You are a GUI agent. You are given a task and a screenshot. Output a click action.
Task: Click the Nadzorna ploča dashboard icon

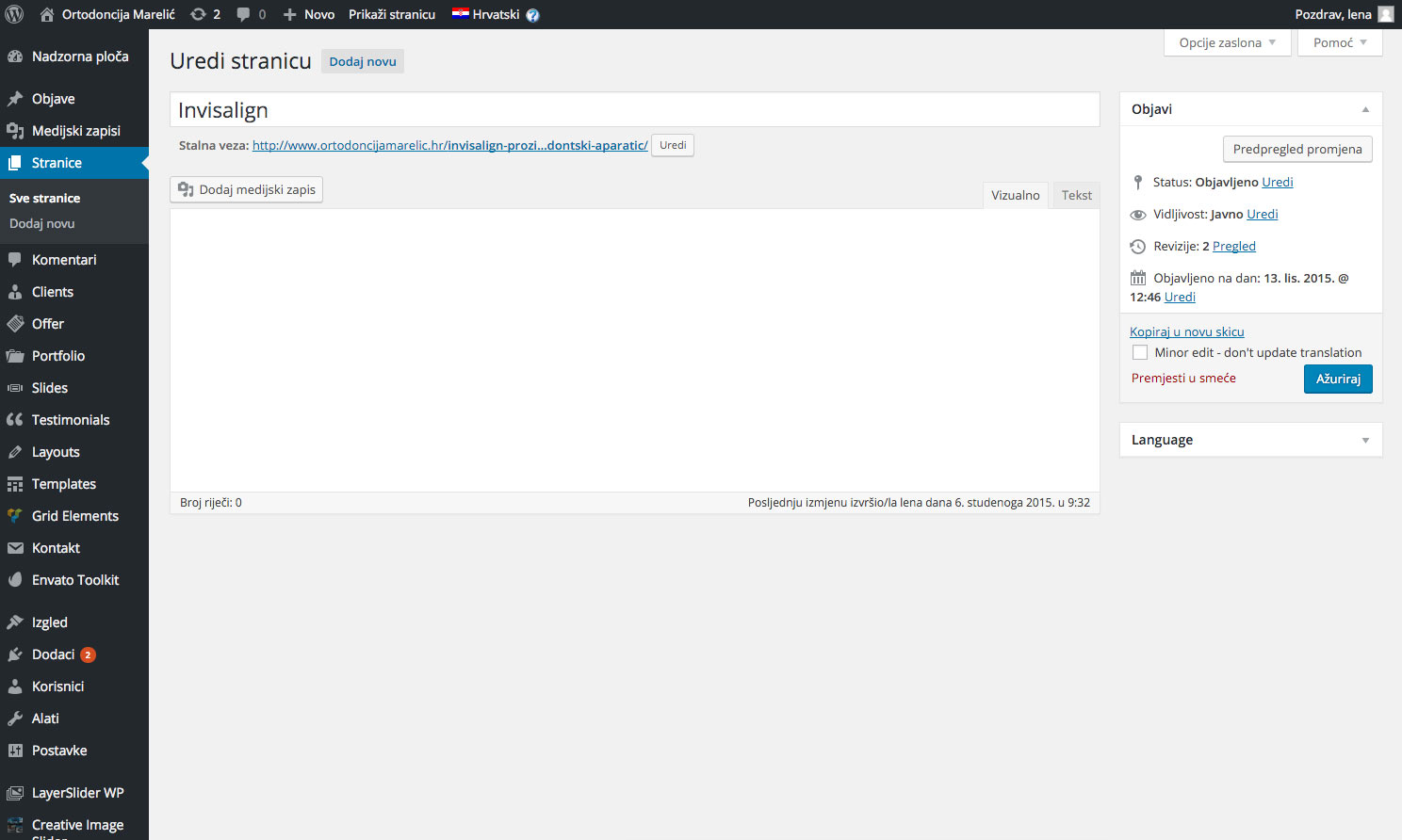click(15, 57)
